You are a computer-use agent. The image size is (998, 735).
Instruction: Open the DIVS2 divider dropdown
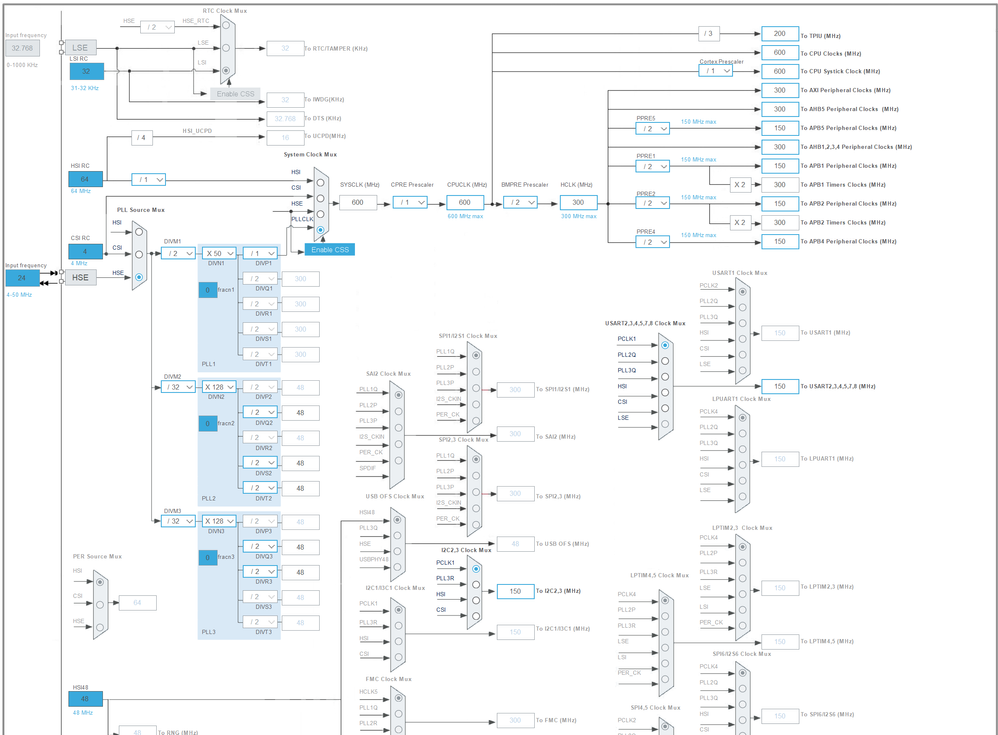coord(260,463)
